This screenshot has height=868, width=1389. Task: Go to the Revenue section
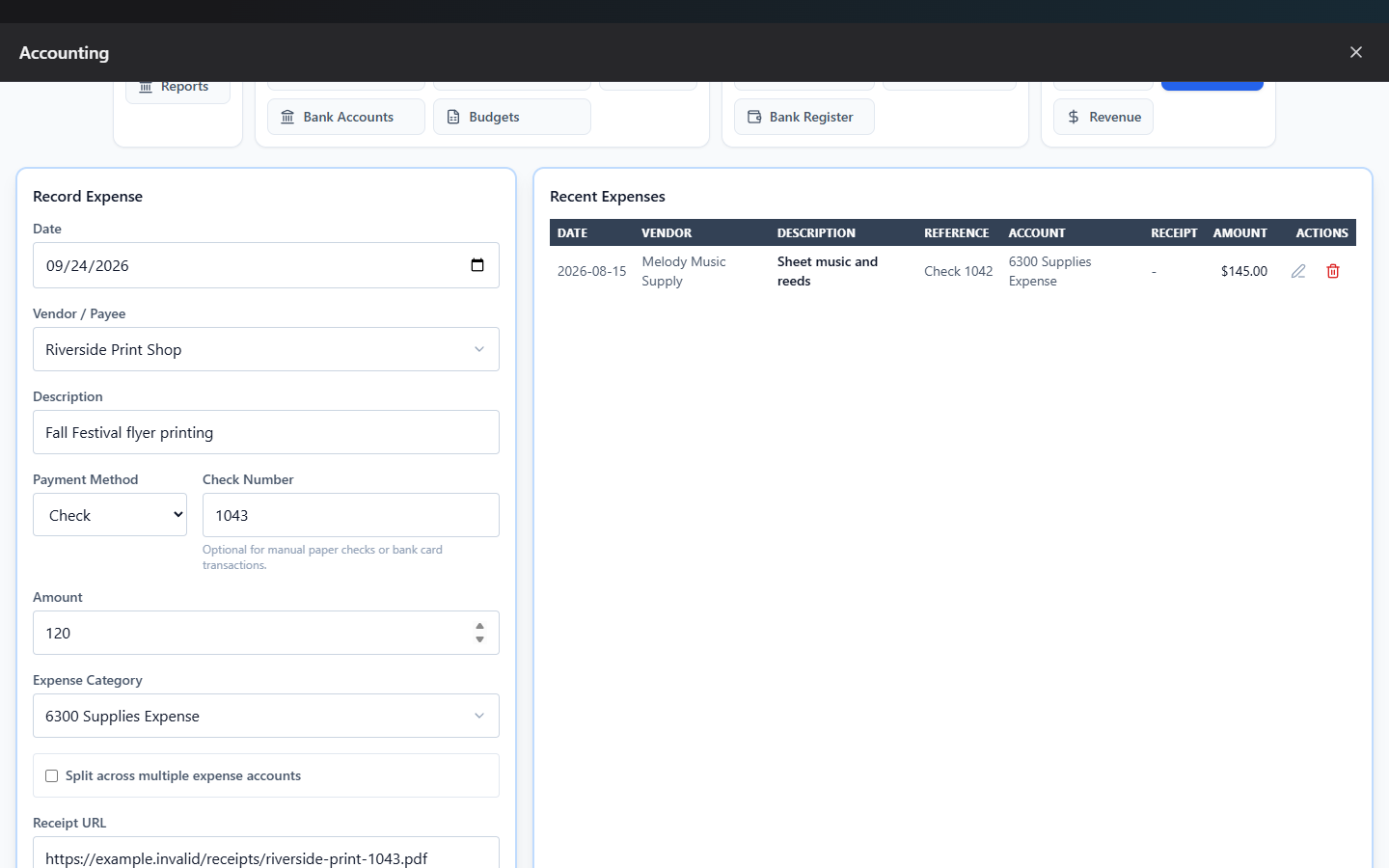[x=1103, y=117]
